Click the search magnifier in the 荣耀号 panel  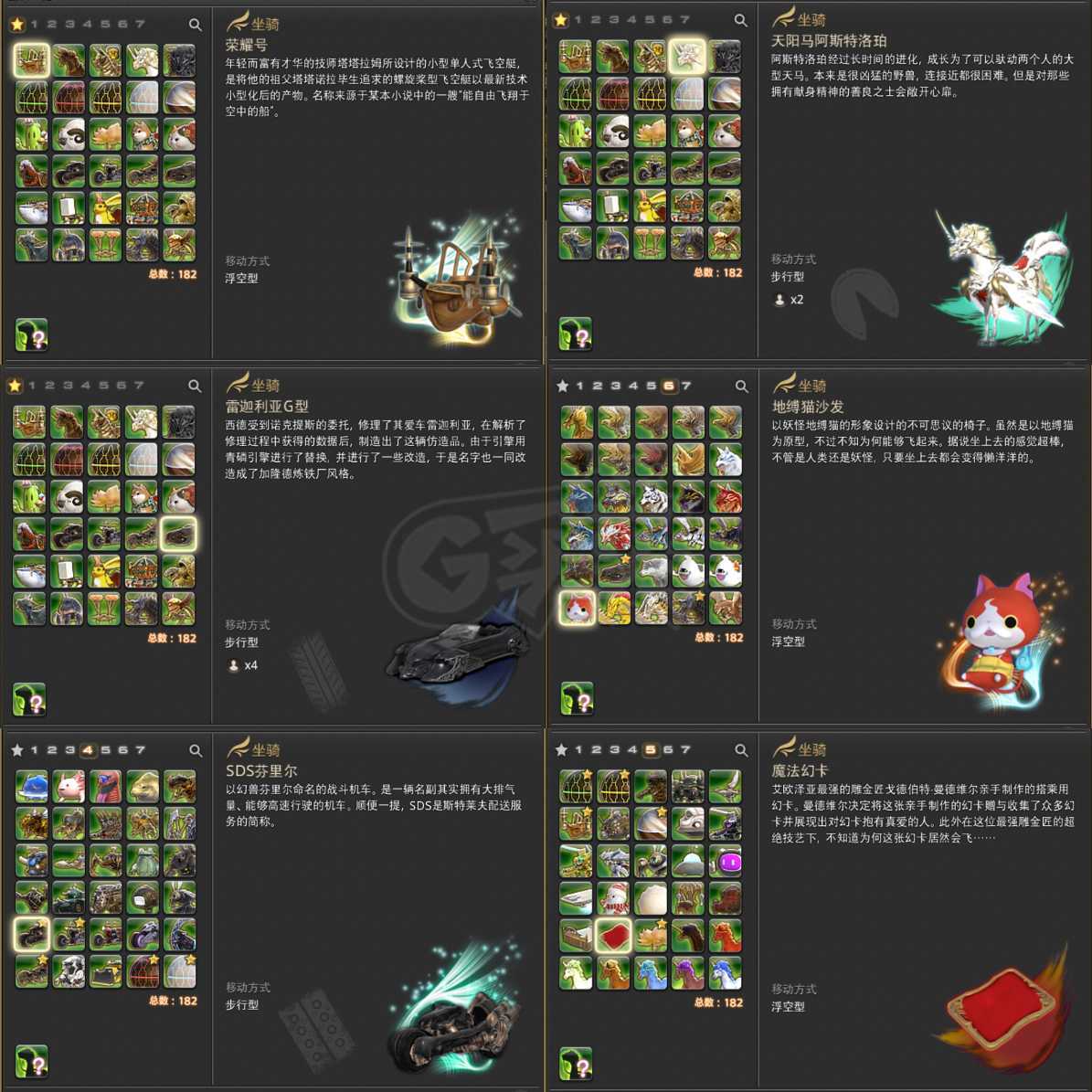tap(195, 25)
